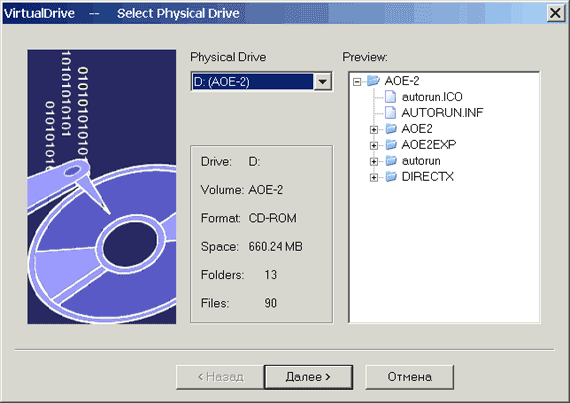Click the disabled < Назад back button
The image size is (570, 403).
point(220,377)
